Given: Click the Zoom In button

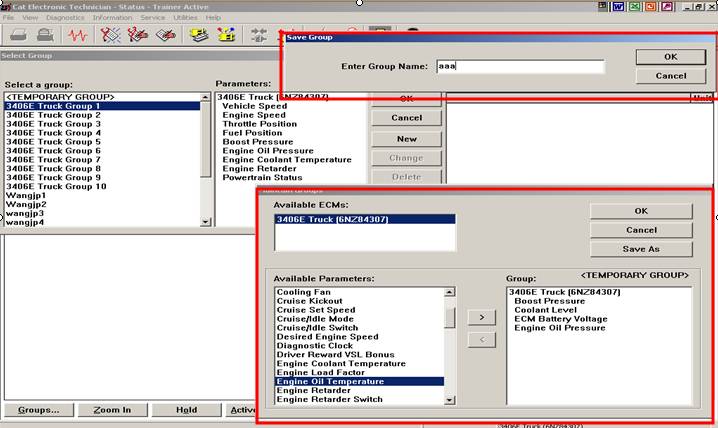Looking at the screenshot, I should pos(112,410).
